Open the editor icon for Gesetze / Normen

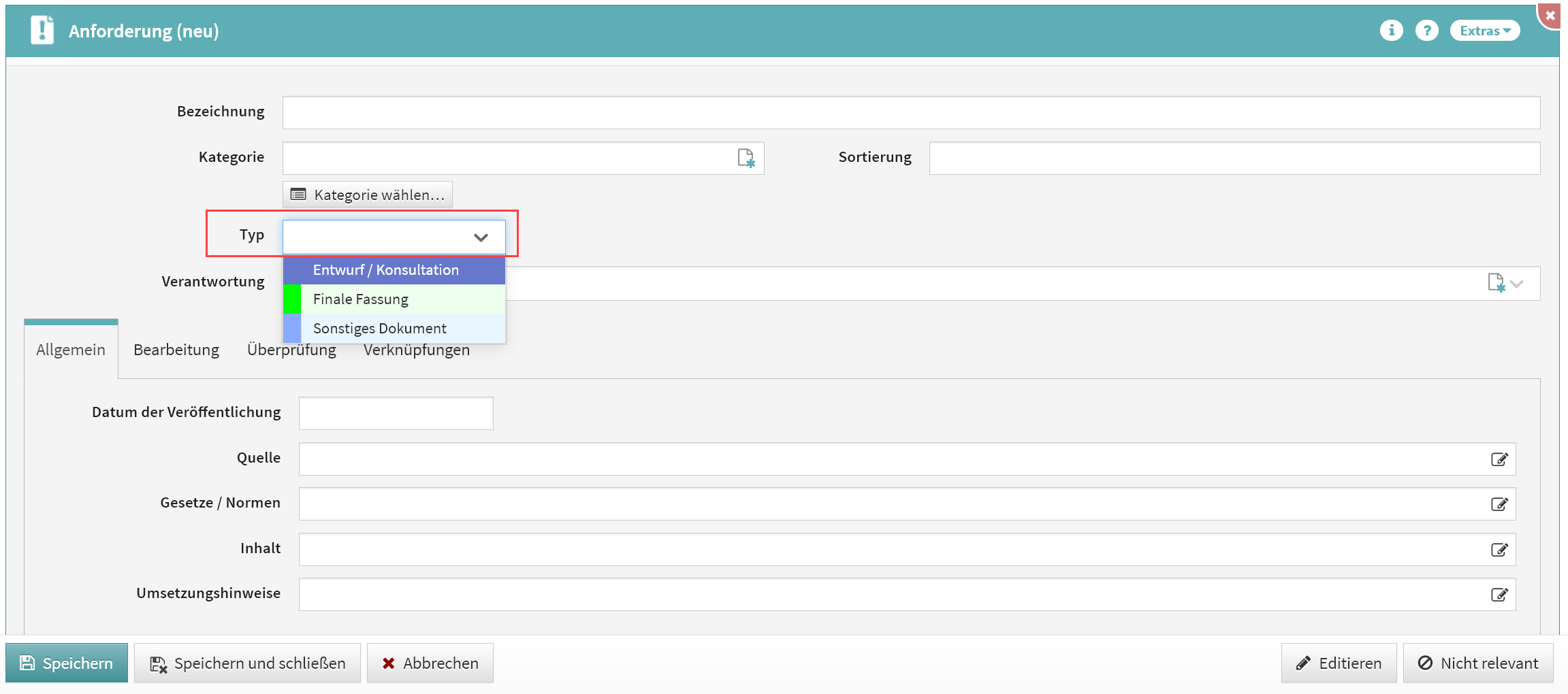point(1499,504)
